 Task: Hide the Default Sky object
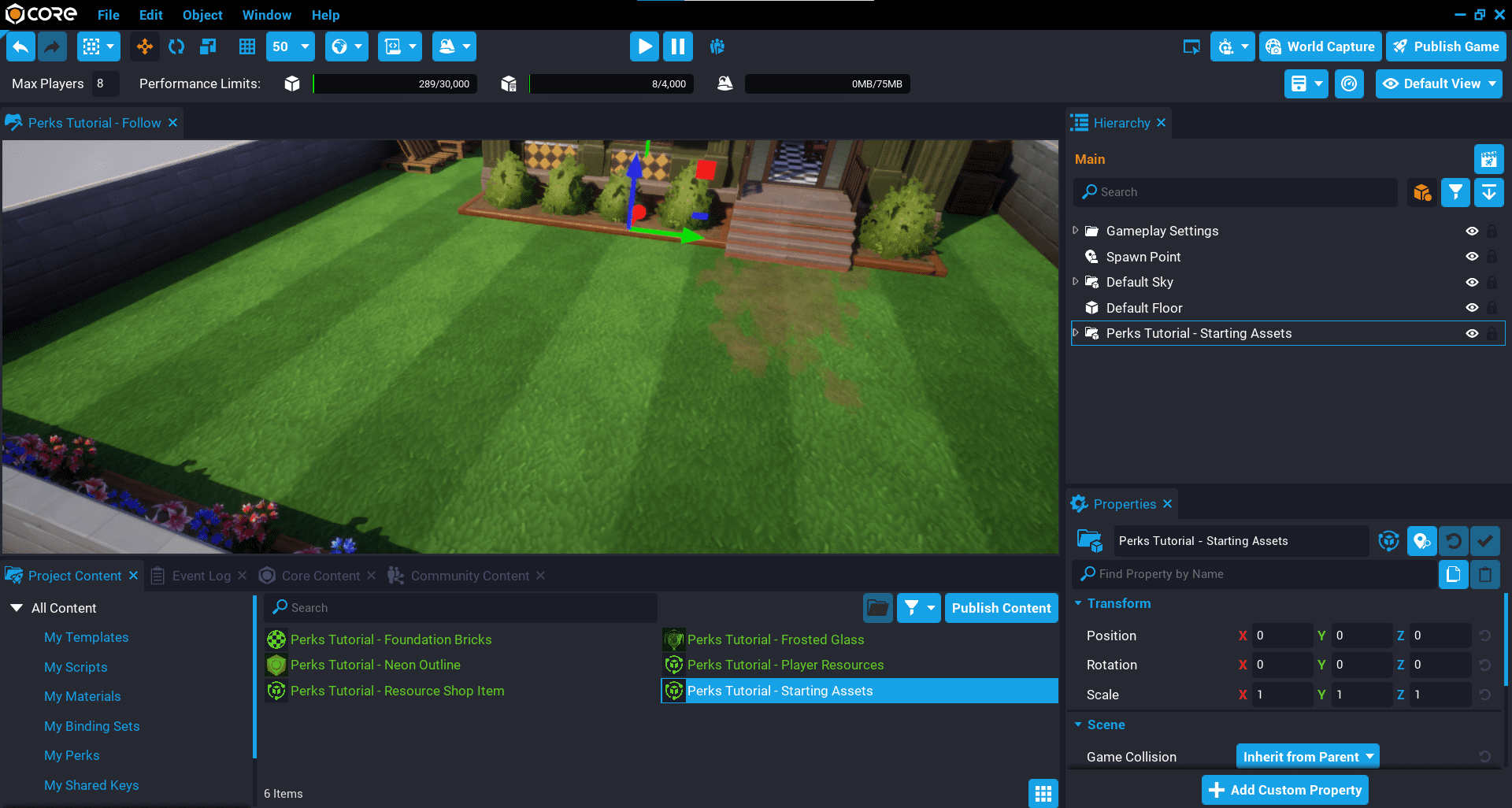[1472, 282]
